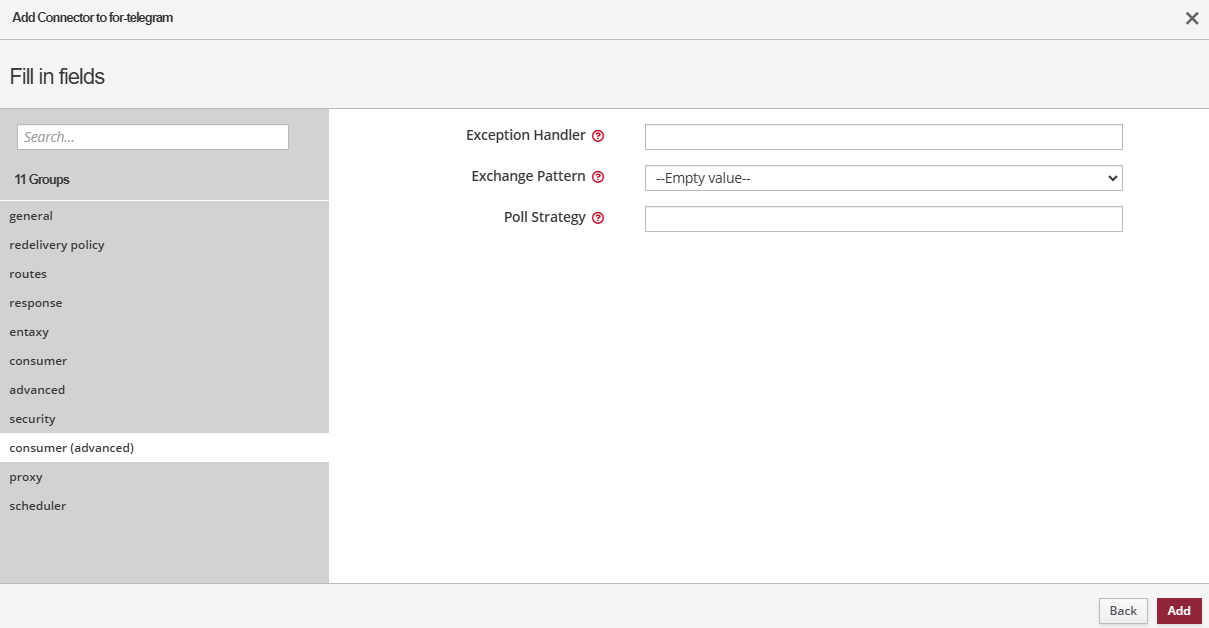Select the consumer (advanced) group
This screenshot has width=1209, height=628.
coord(71,448)
